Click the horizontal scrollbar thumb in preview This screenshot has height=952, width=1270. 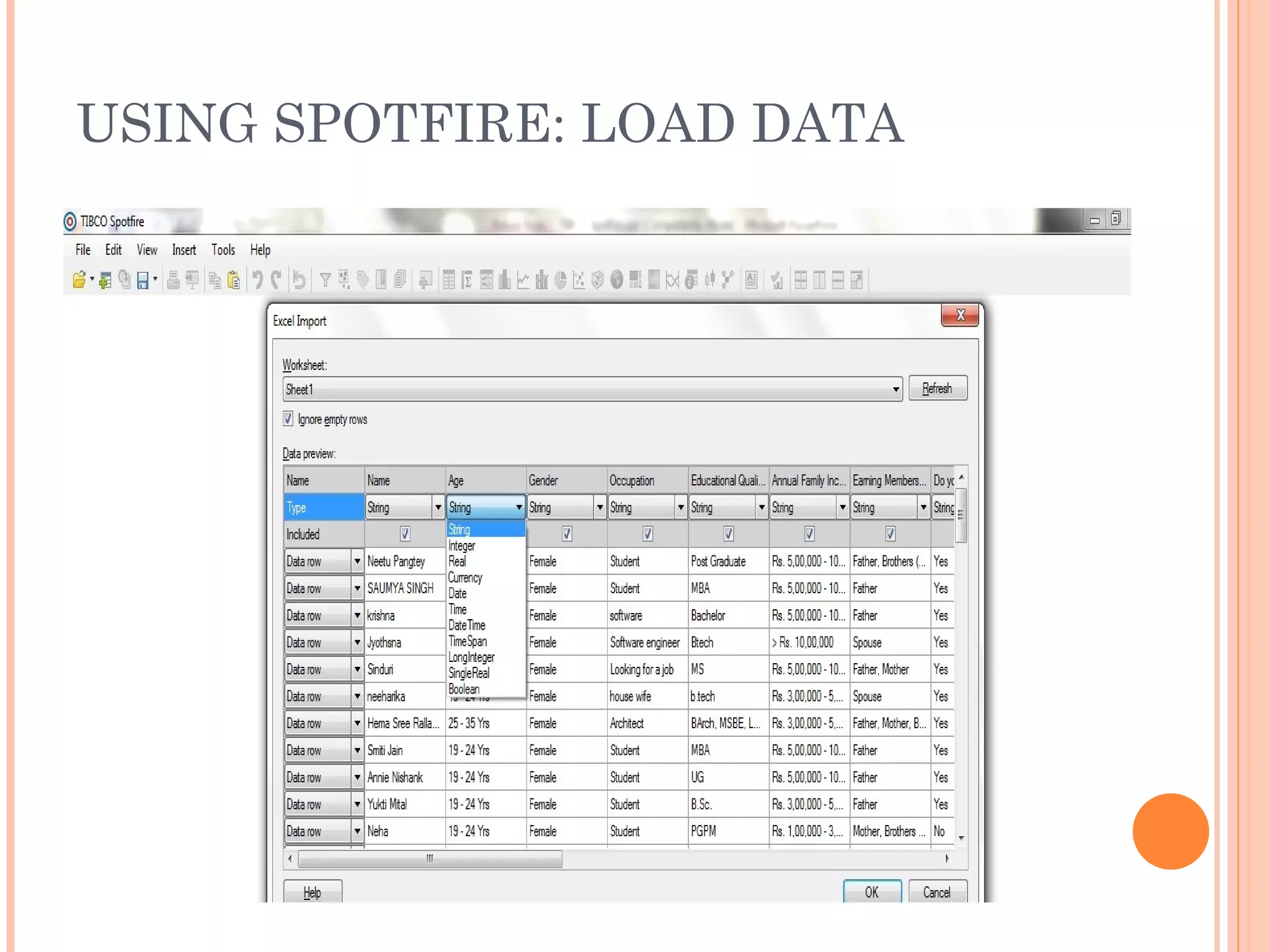[x=430, y=859]
